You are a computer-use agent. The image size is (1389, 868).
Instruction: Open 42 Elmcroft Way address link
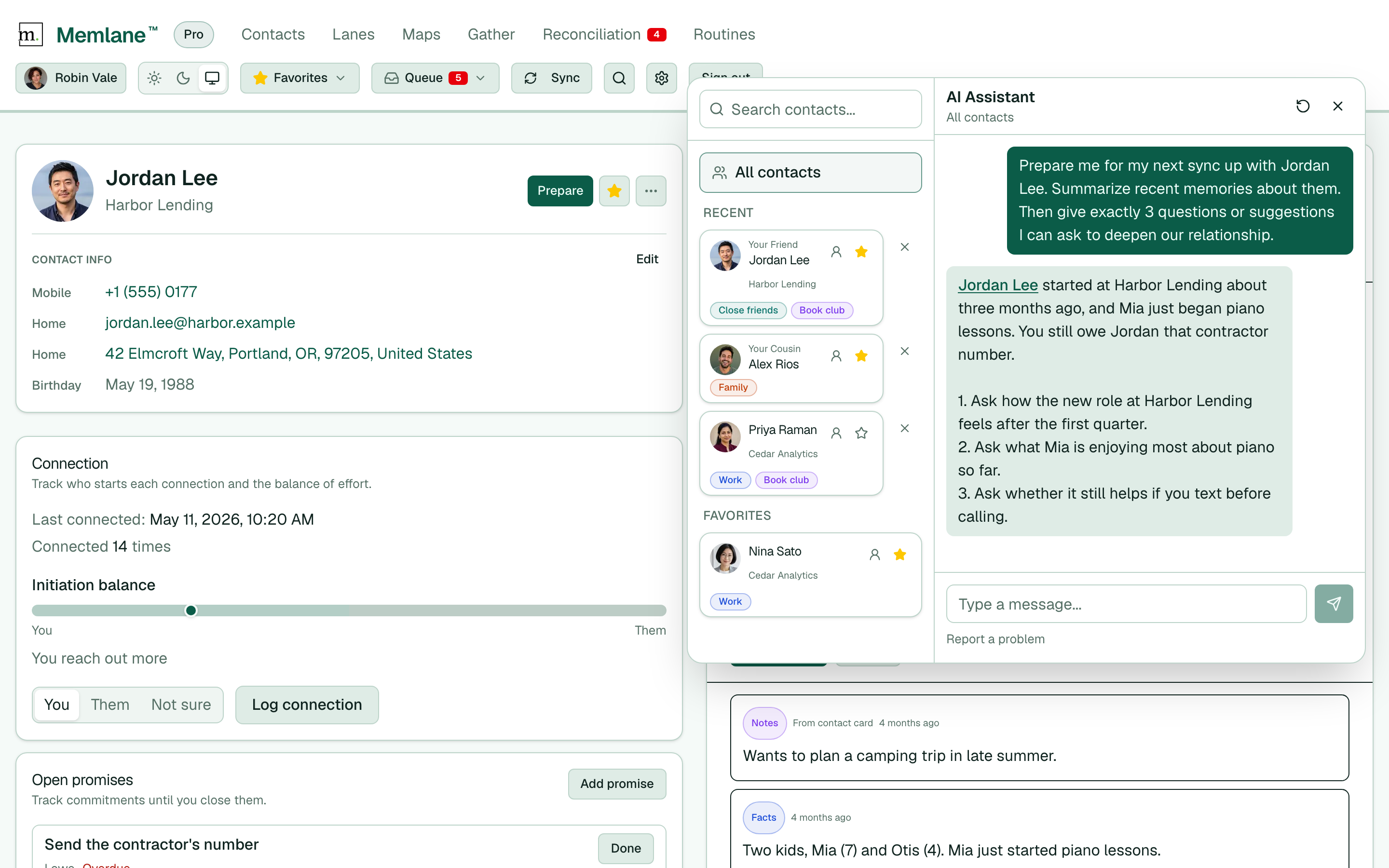288,353
